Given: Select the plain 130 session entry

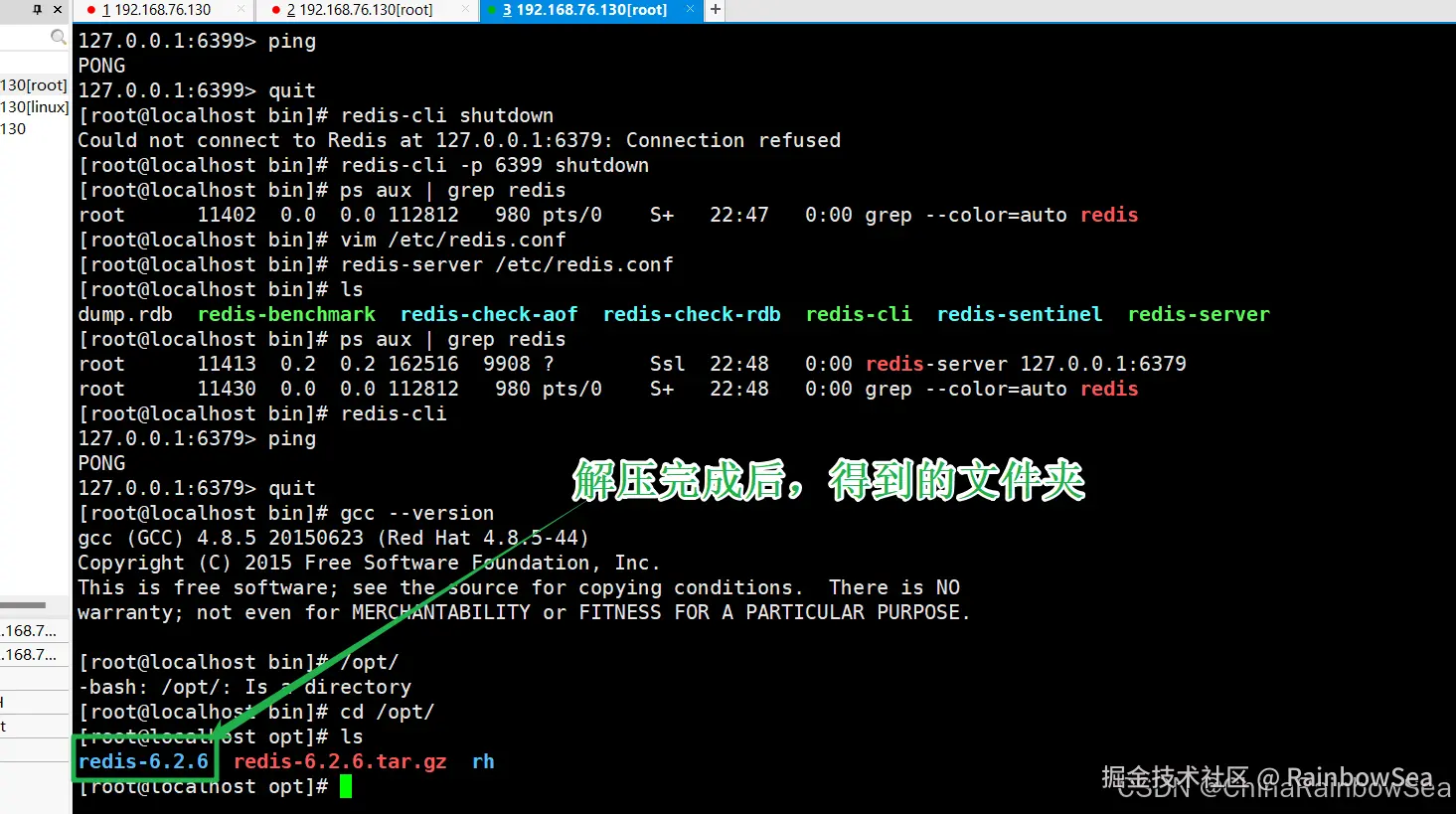Looking at the screenshot, I should point(13,129).
